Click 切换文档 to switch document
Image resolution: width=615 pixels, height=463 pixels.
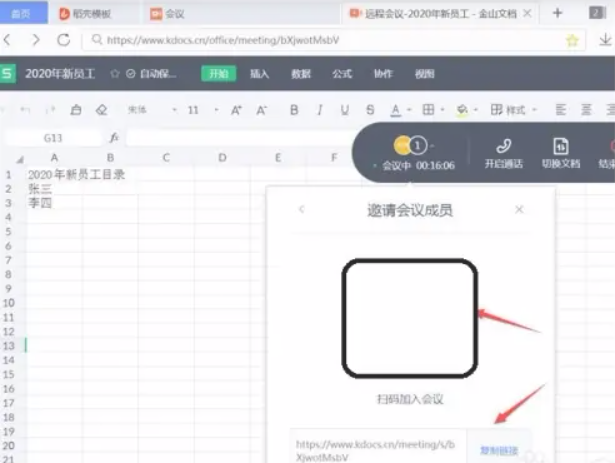(x=561, y=153)
